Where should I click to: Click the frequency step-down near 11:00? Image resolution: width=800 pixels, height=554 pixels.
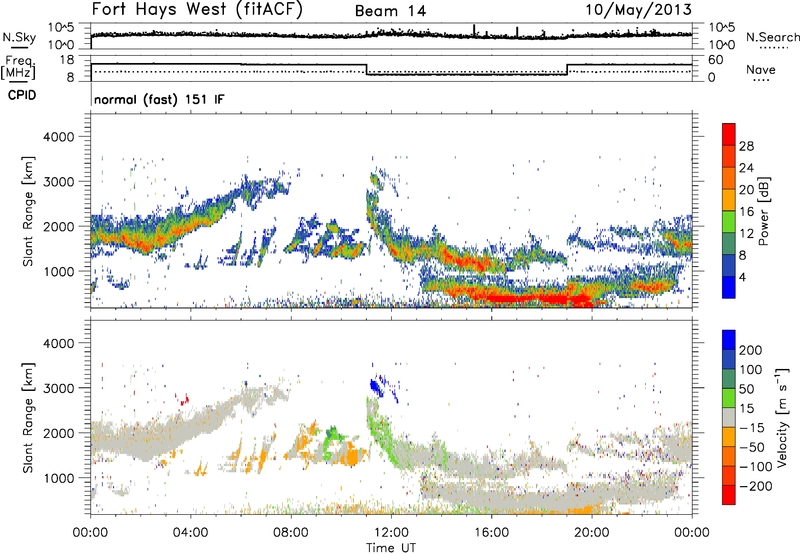367,69
